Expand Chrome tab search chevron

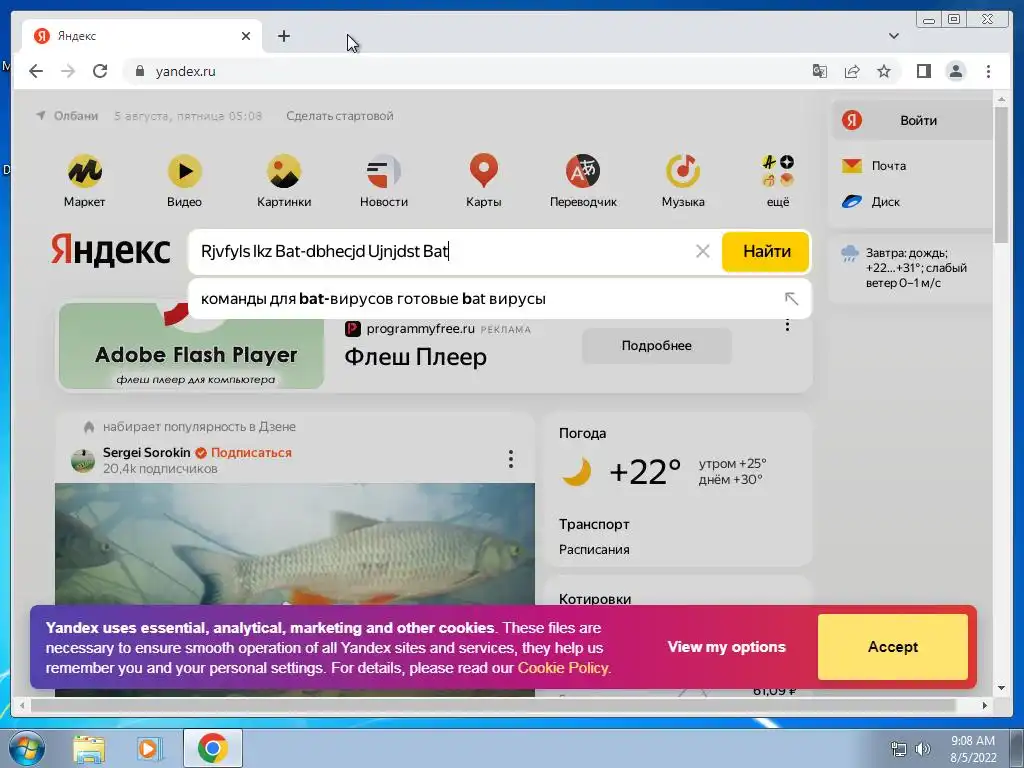tap(894, 36)
